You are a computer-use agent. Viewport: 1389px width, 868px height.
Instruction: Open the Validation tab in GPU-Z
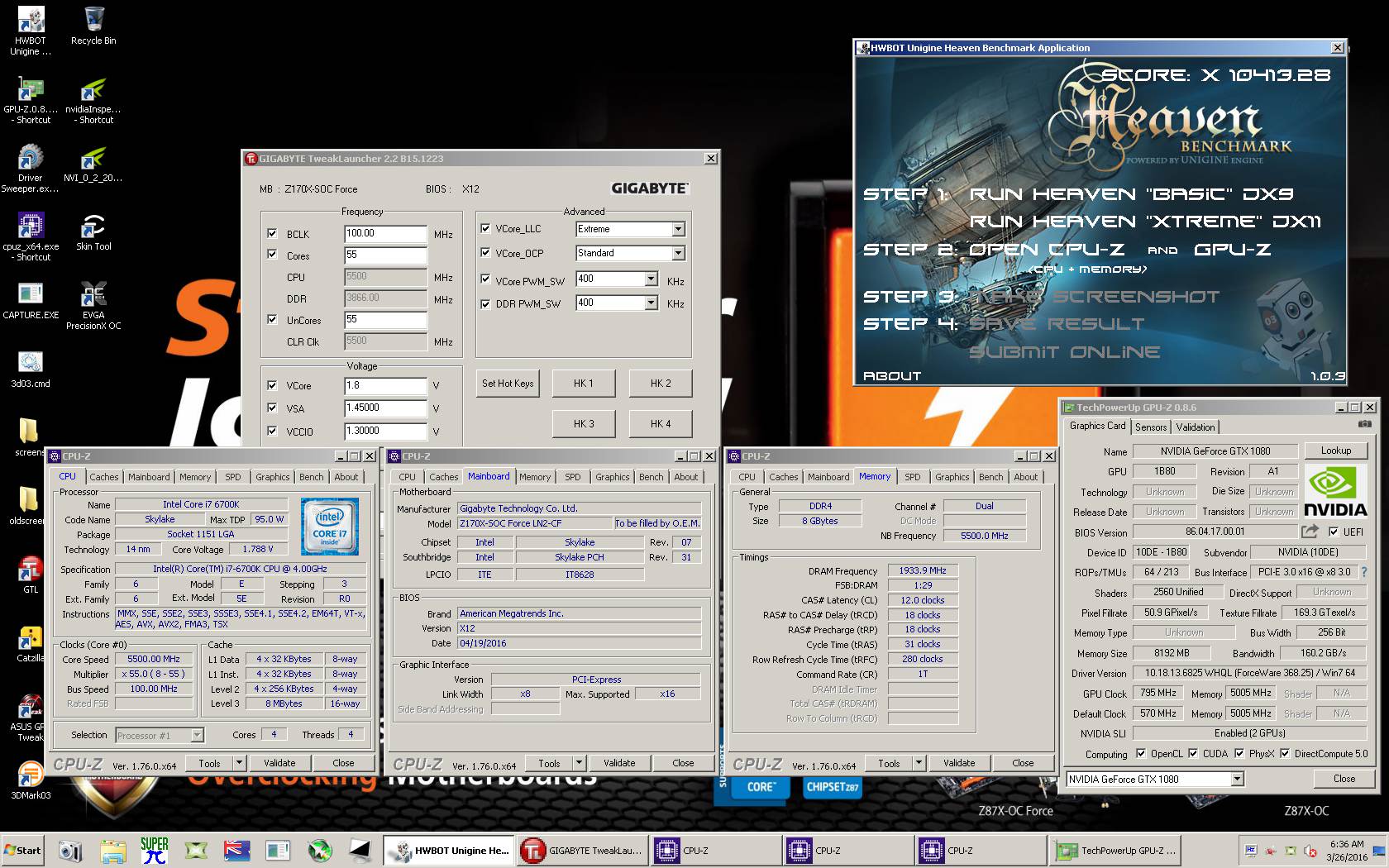[1196, 427]
